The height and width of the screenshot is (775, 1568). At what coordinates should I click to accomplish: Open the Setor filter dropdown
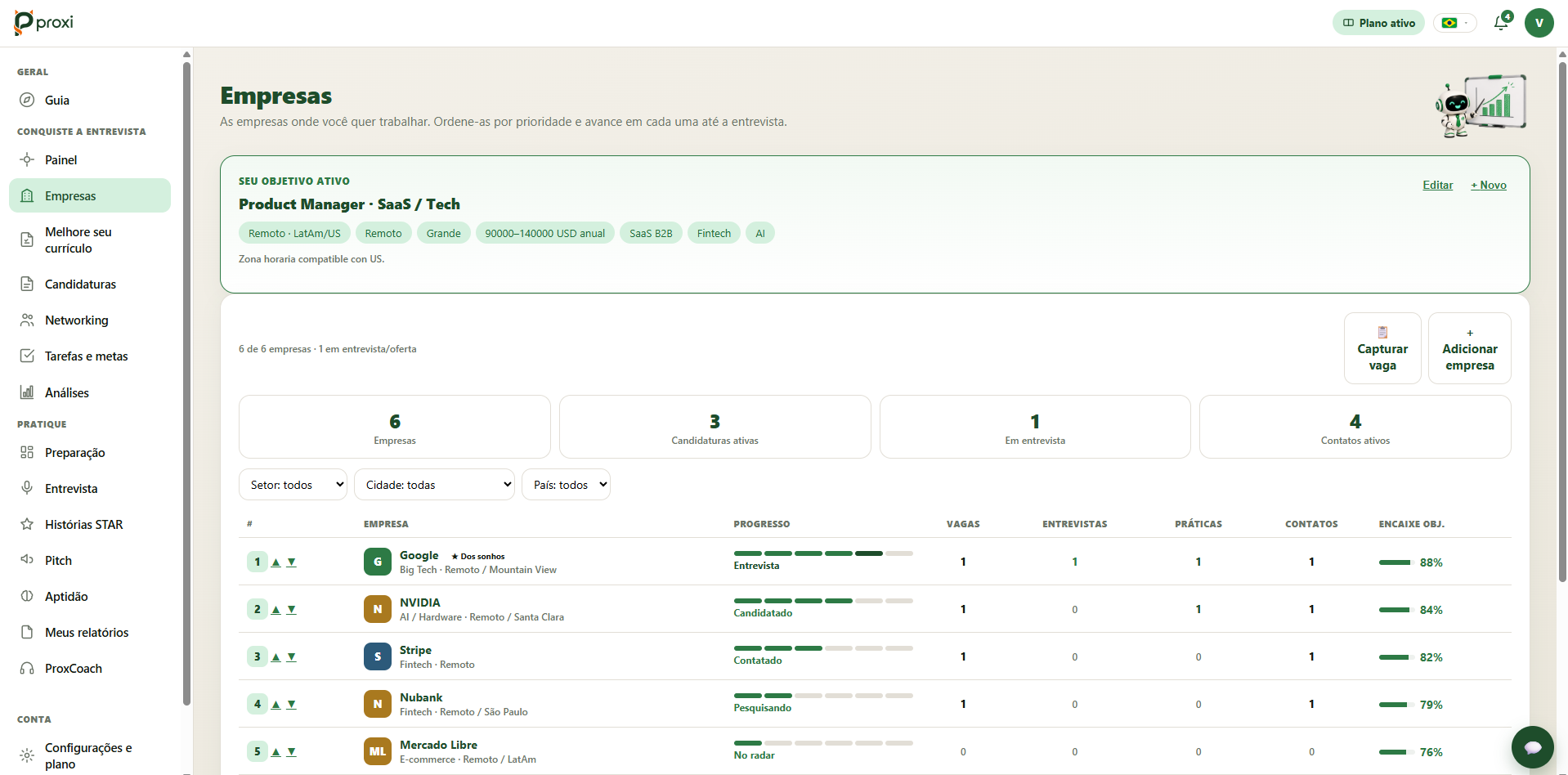293,484
